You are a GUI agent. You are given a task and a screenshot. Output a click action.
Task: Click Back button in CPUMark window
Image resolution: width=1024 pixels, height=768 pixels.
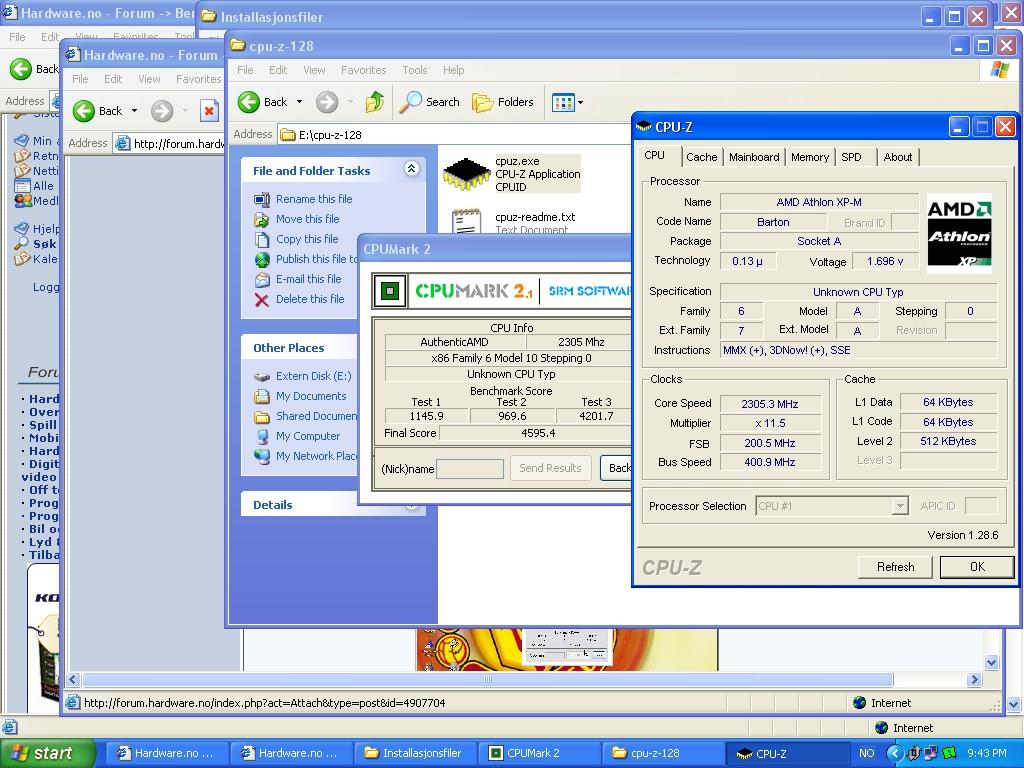pyautogui.click(x=616, y=468)
